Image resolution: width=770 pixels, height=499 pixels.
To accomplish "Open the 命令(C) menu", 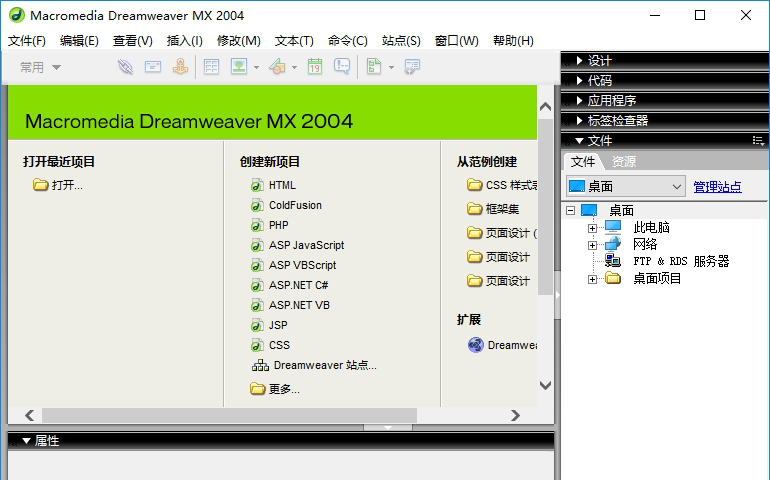I will coord(348,41).
